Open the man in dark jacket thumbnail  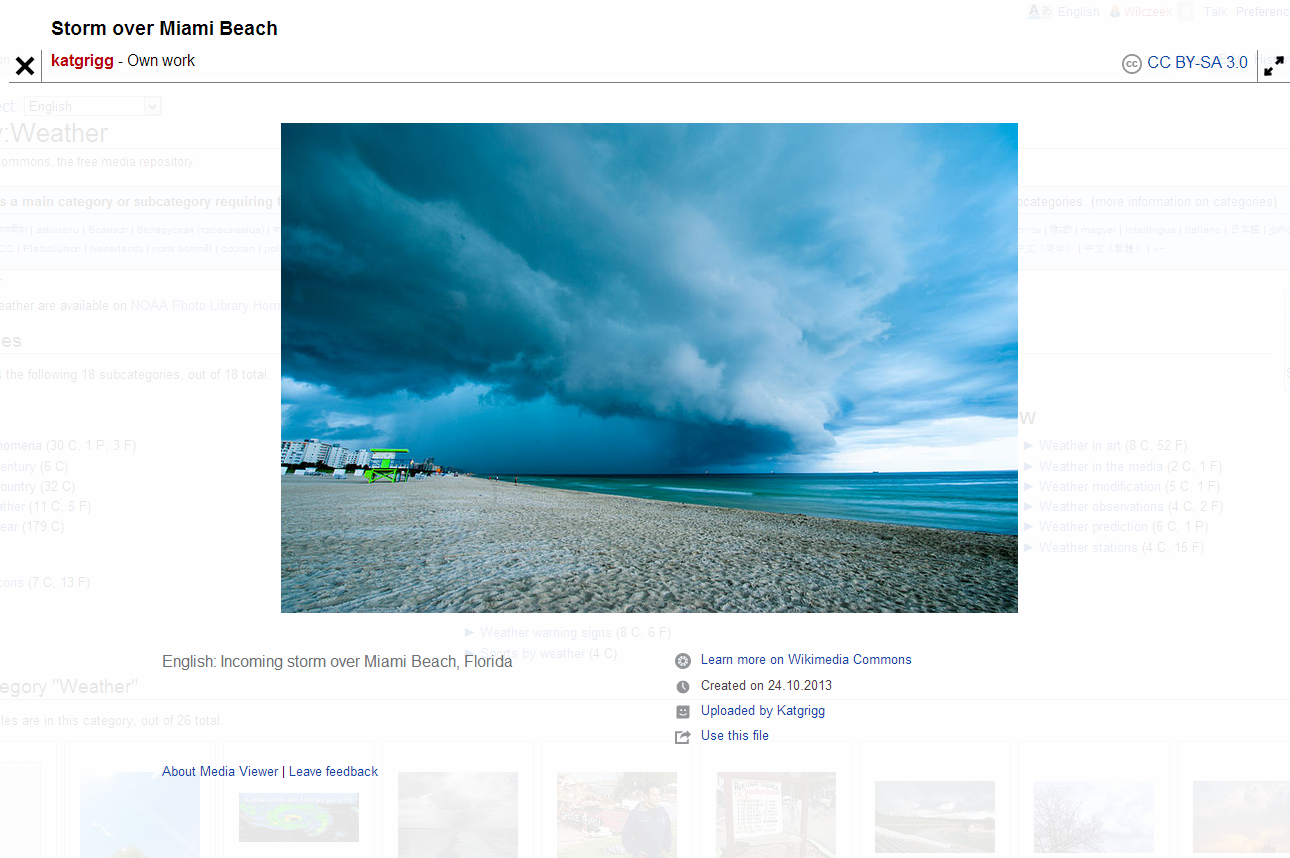point(616,815)
